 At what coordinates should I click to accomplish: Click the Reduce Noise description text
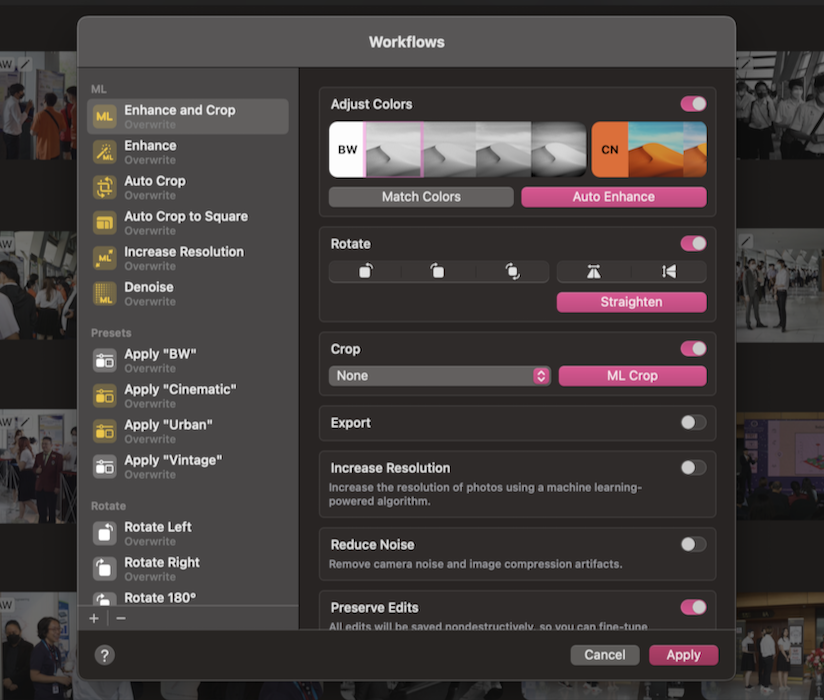click(x=475, y=564)
